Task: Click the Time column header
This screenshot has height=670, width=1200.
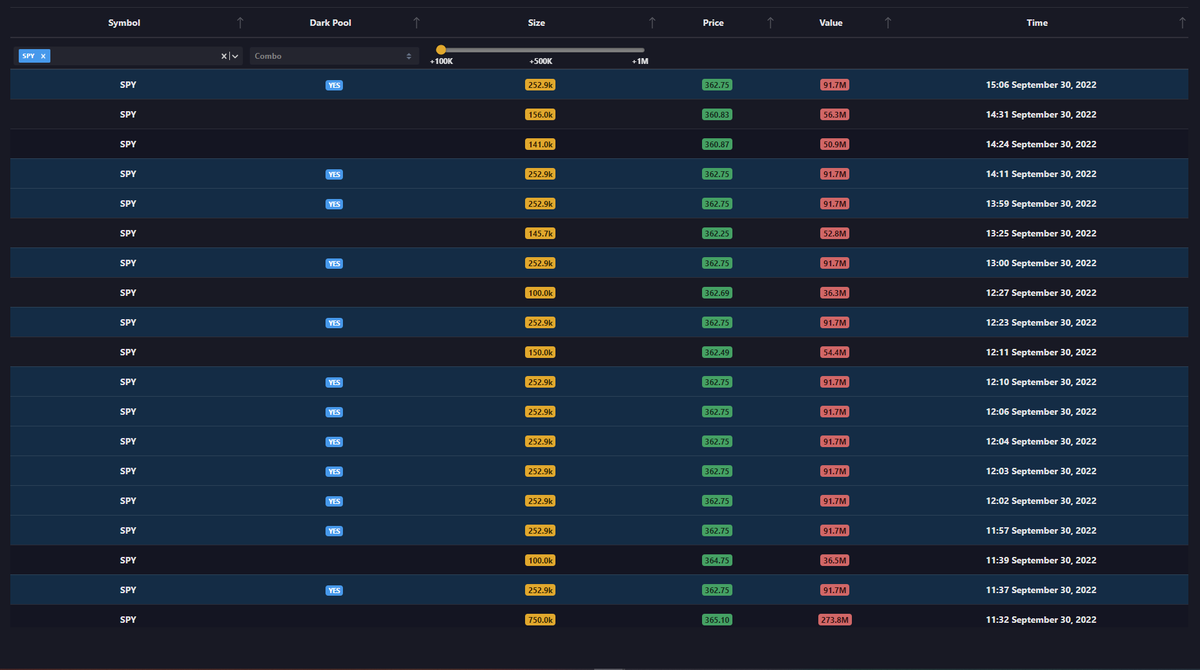Action: (1037, 23)
